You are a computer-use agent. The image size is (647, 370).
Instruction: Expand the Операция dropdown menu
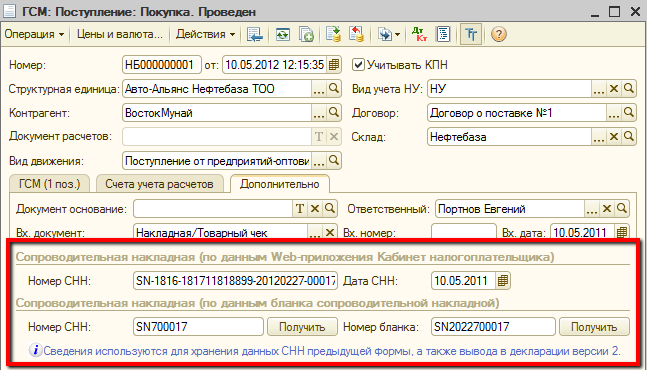click(x=34, y=34)
